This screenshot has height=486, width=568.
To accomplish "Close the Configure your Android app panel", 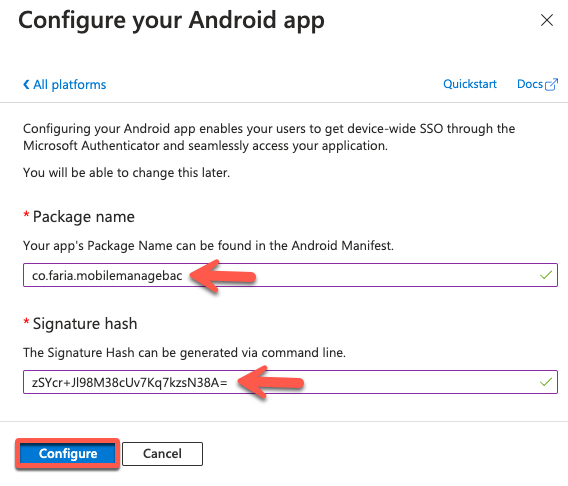I will pos(547,20).
